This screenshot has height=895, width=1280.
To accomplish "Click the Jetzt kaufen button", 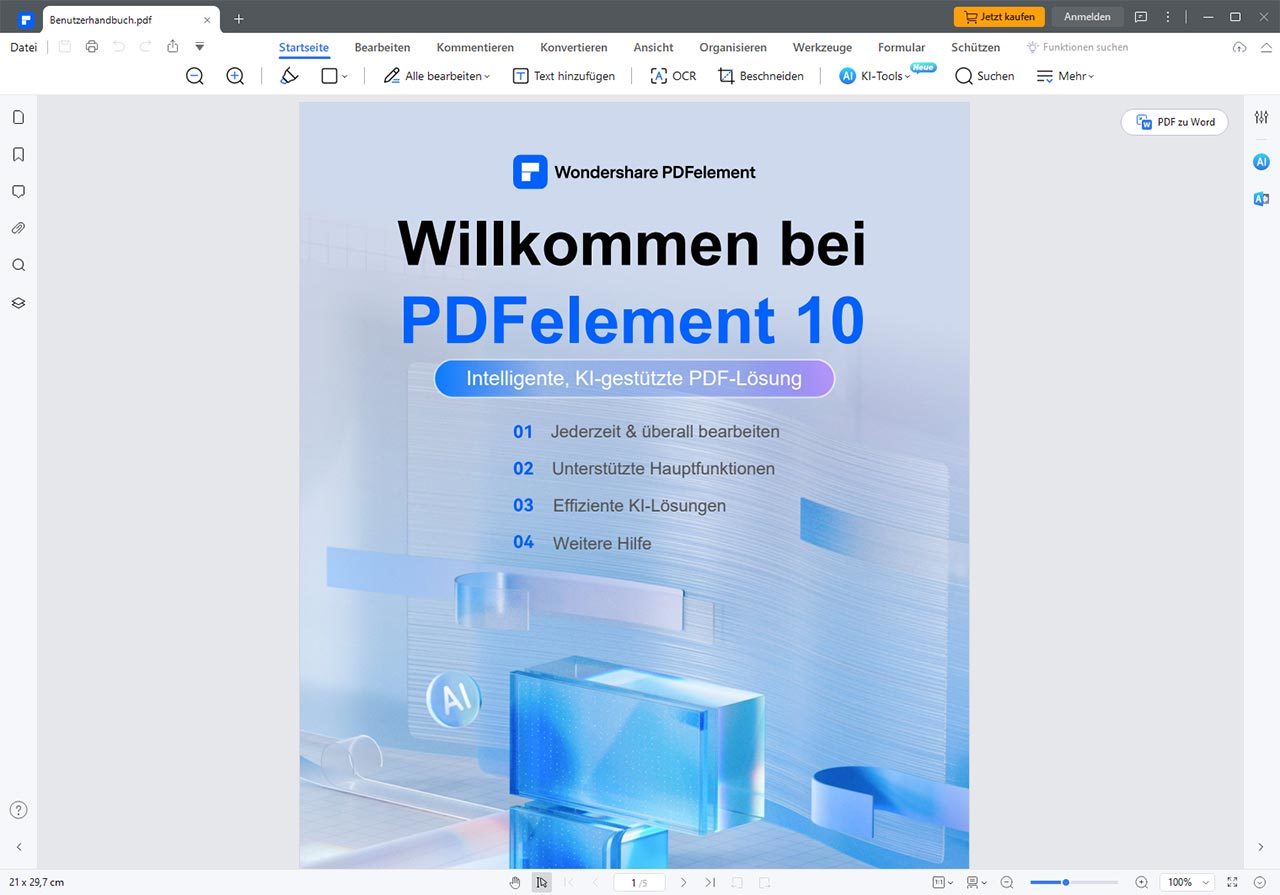I will point(999,17).
